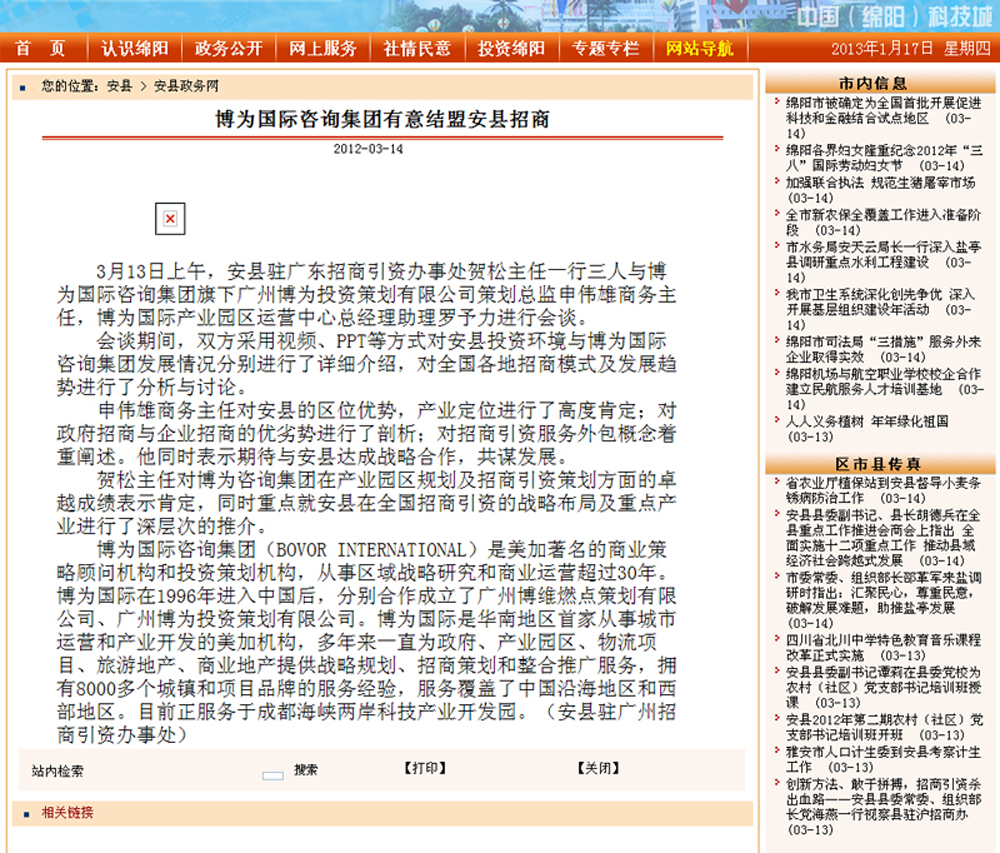Open the 社情民意 menu item
The image size is (1000, 853).
point(417,48)
